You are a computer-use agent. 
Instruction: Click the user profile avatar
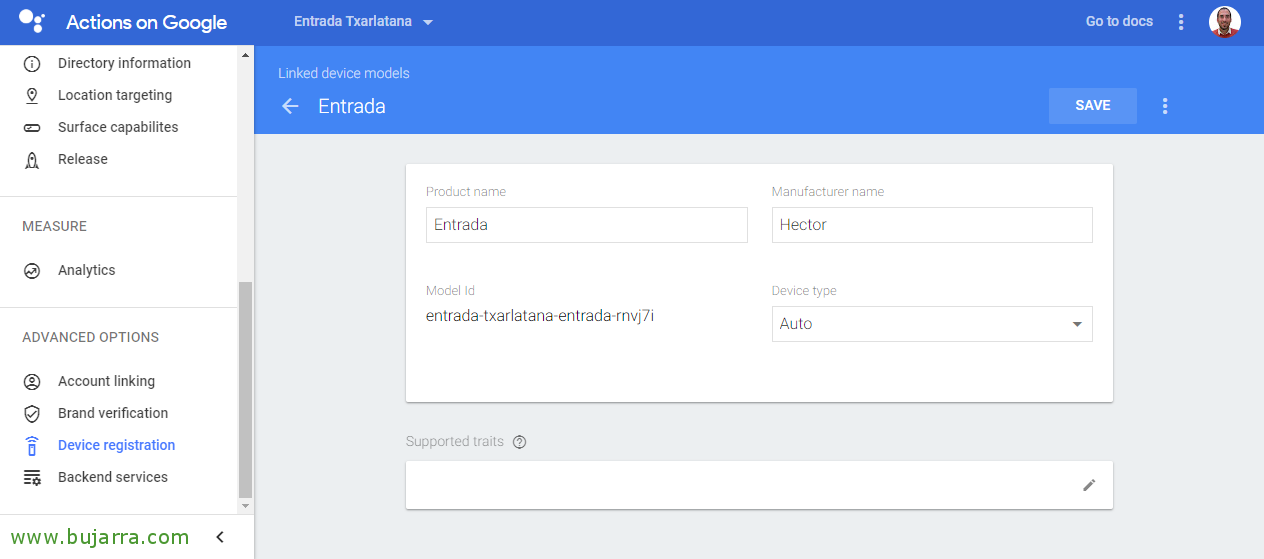pos(1224,22)
